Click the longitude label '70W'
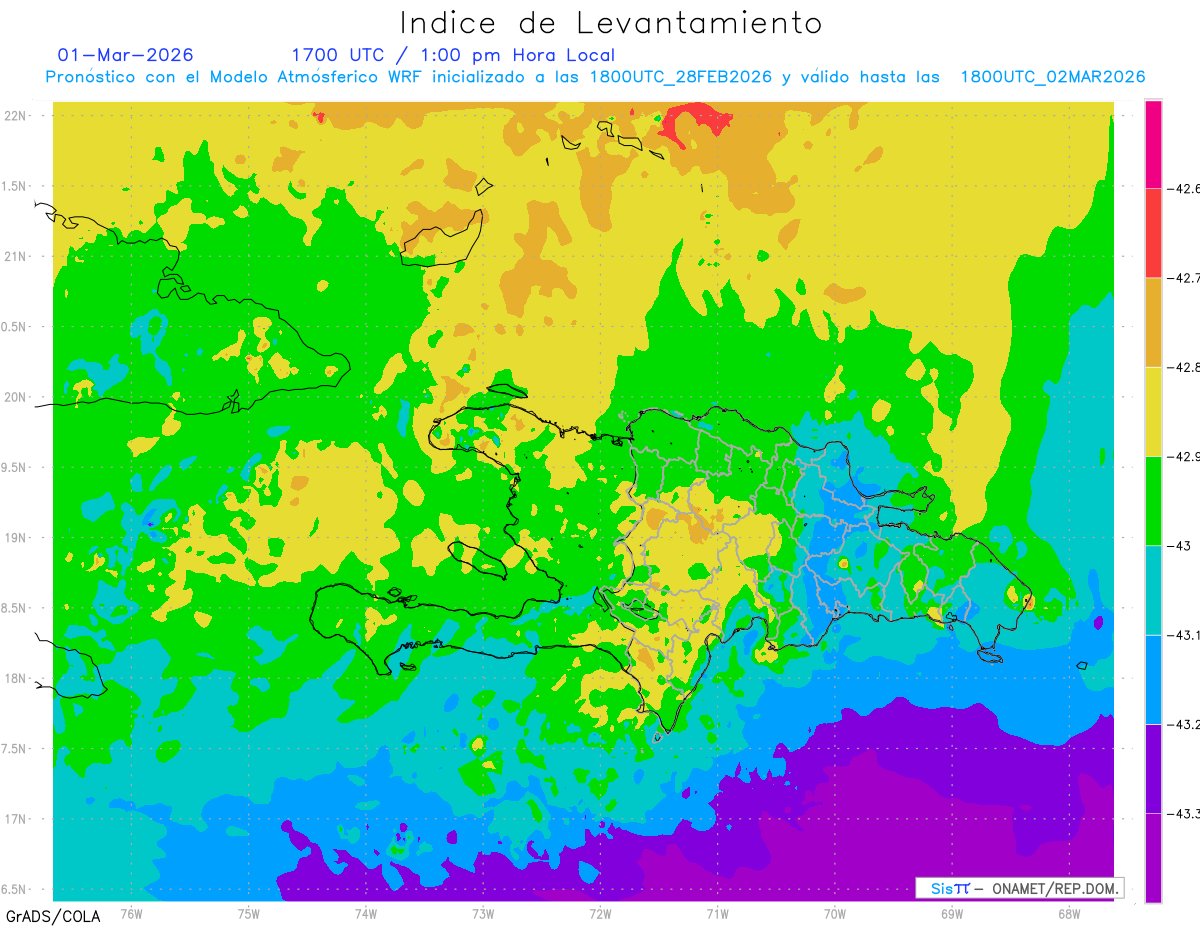 pyautogui.click(x=834, y=913)
